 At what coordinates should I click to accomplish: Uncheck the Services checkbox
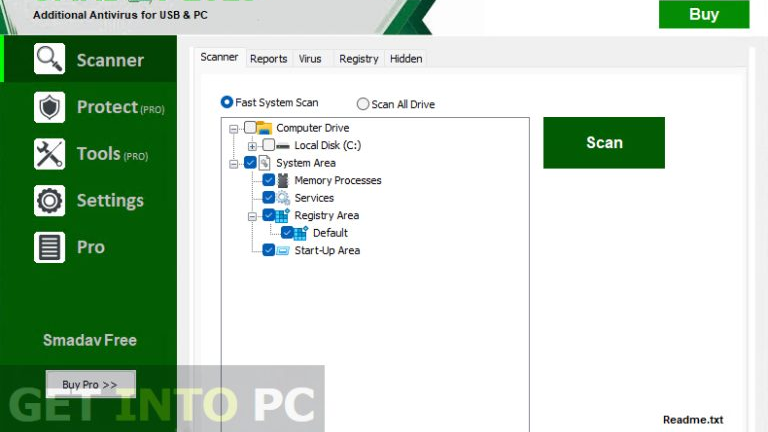click(268, 197)
